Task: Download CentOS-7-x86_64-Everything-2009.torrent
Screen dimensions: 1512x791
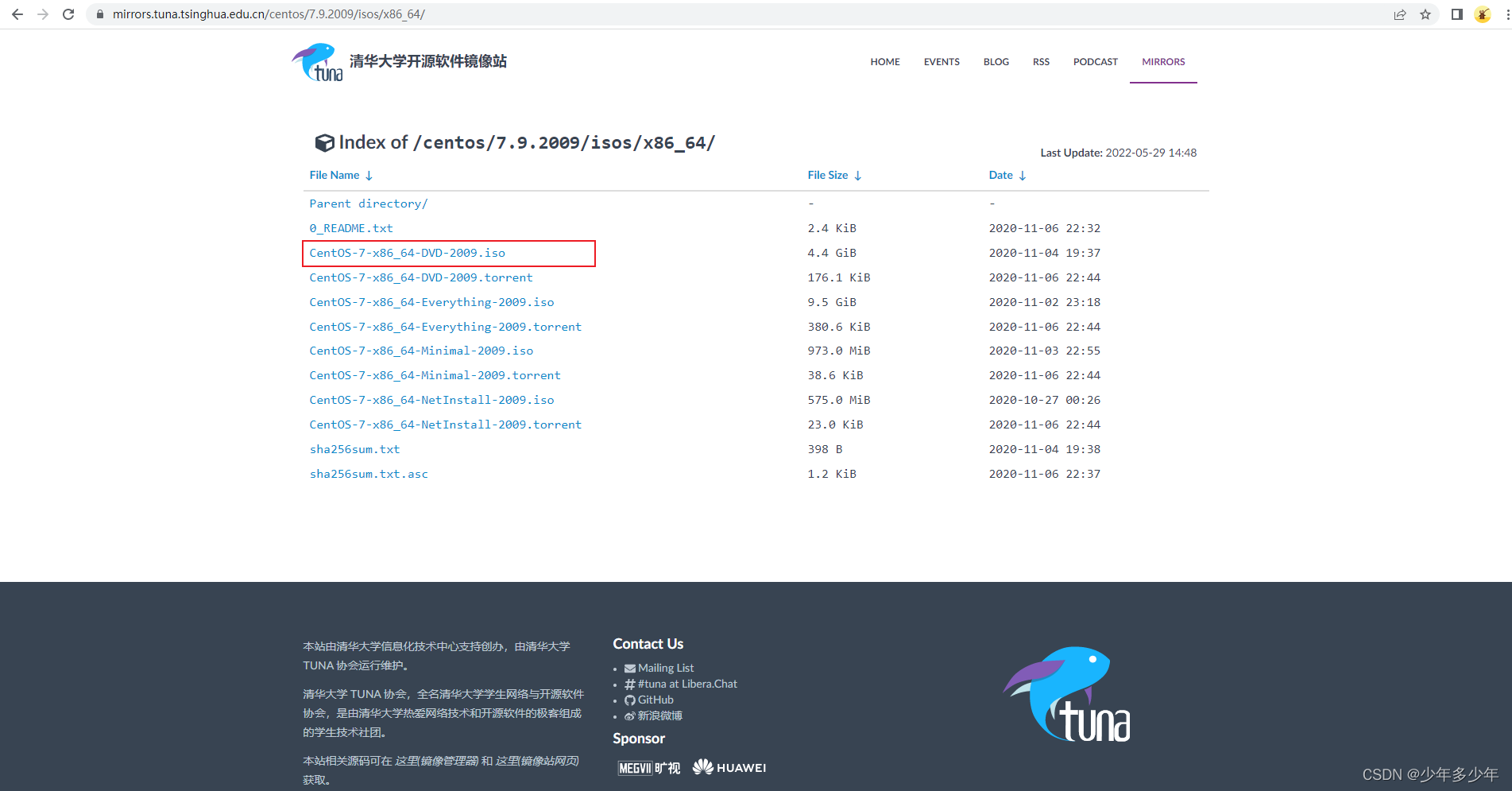Action: coord(446,327)
